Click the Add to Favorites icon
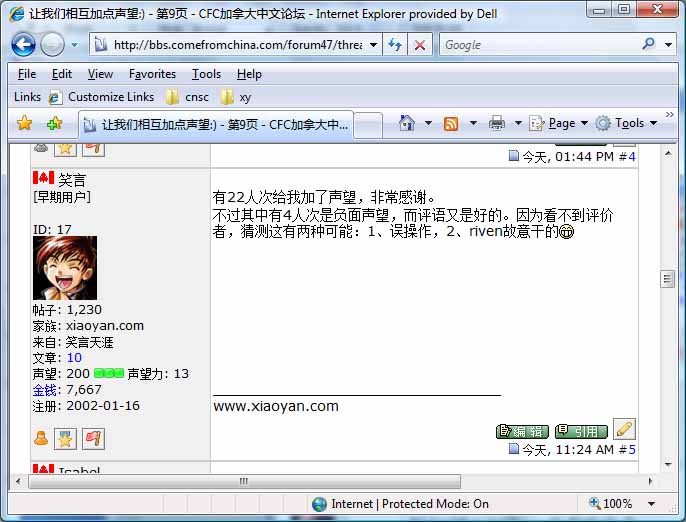Image resolution: width=686 pixels, height=522 pixels. pyautogui.click(x=54, y=123)
